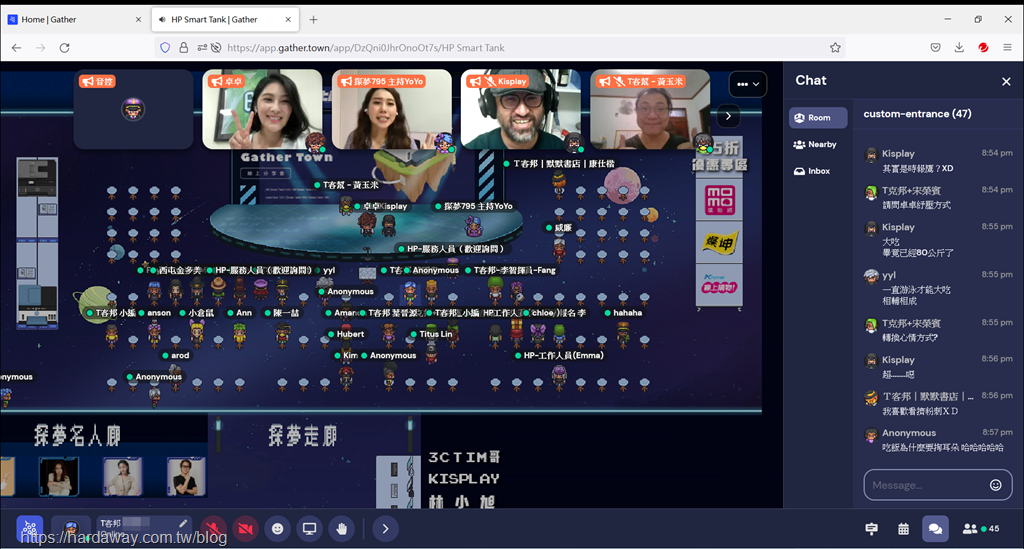1024x549 pixels.
Task: Select the 採夢795 主持YoYo video tile
Action: 392,110
